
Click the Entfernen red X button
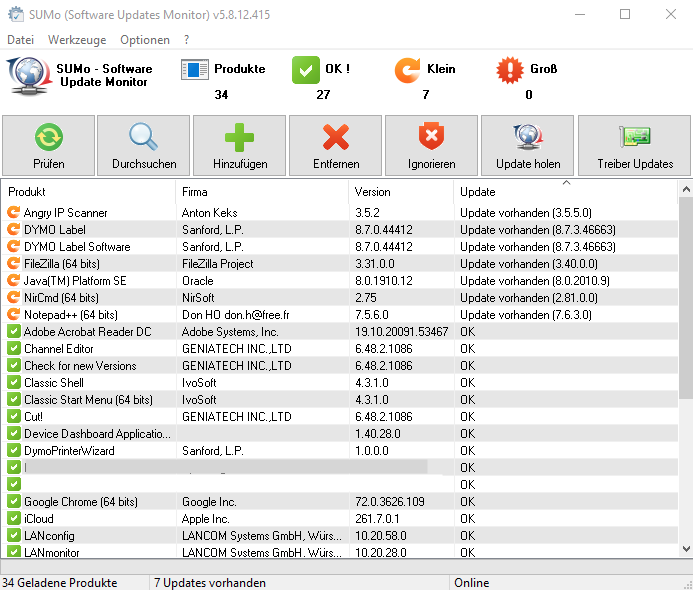click(x=335, y=146)
